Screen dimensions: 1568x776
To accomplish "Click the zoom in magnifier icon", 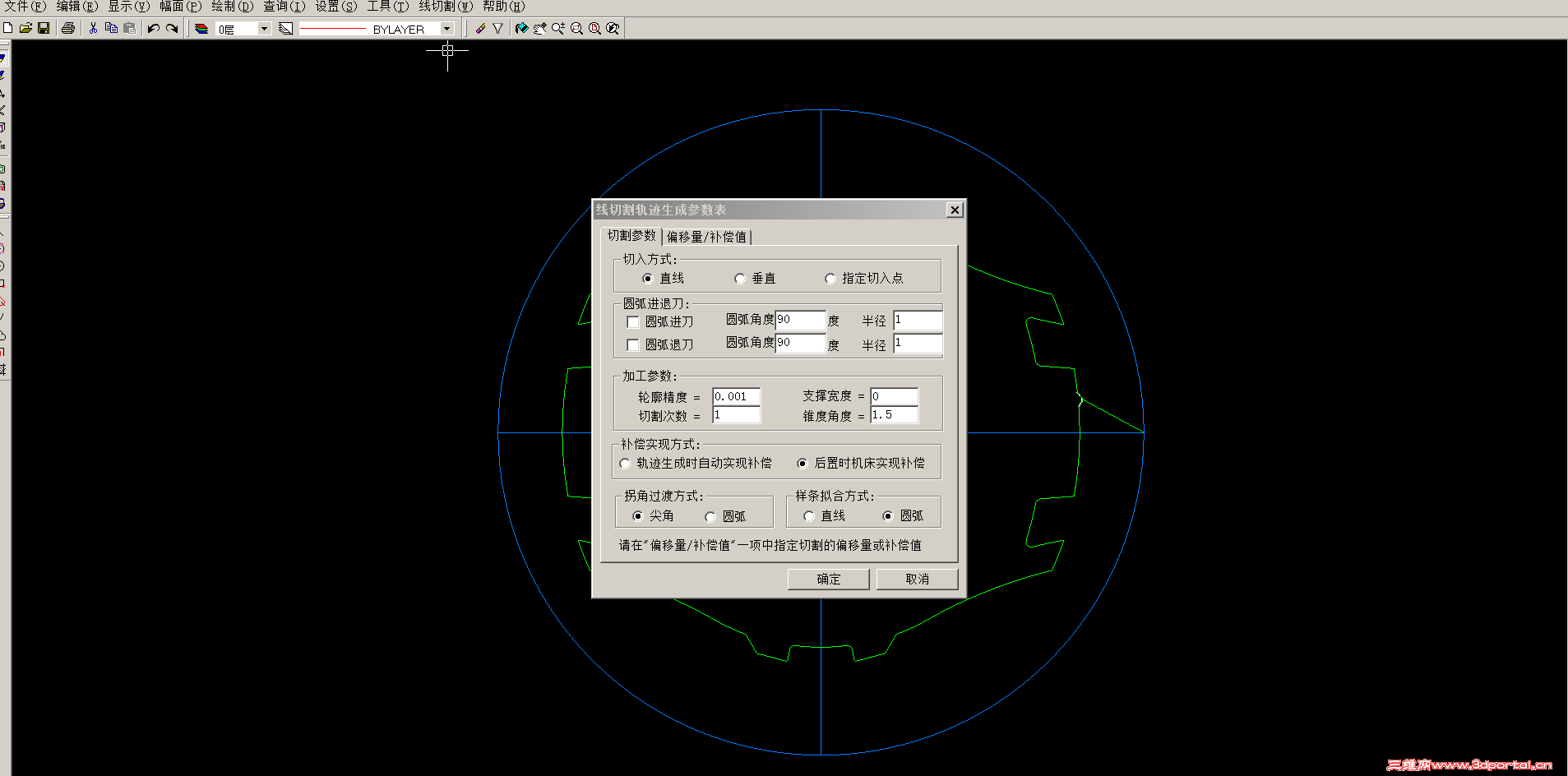I will [x=558, y=28].
